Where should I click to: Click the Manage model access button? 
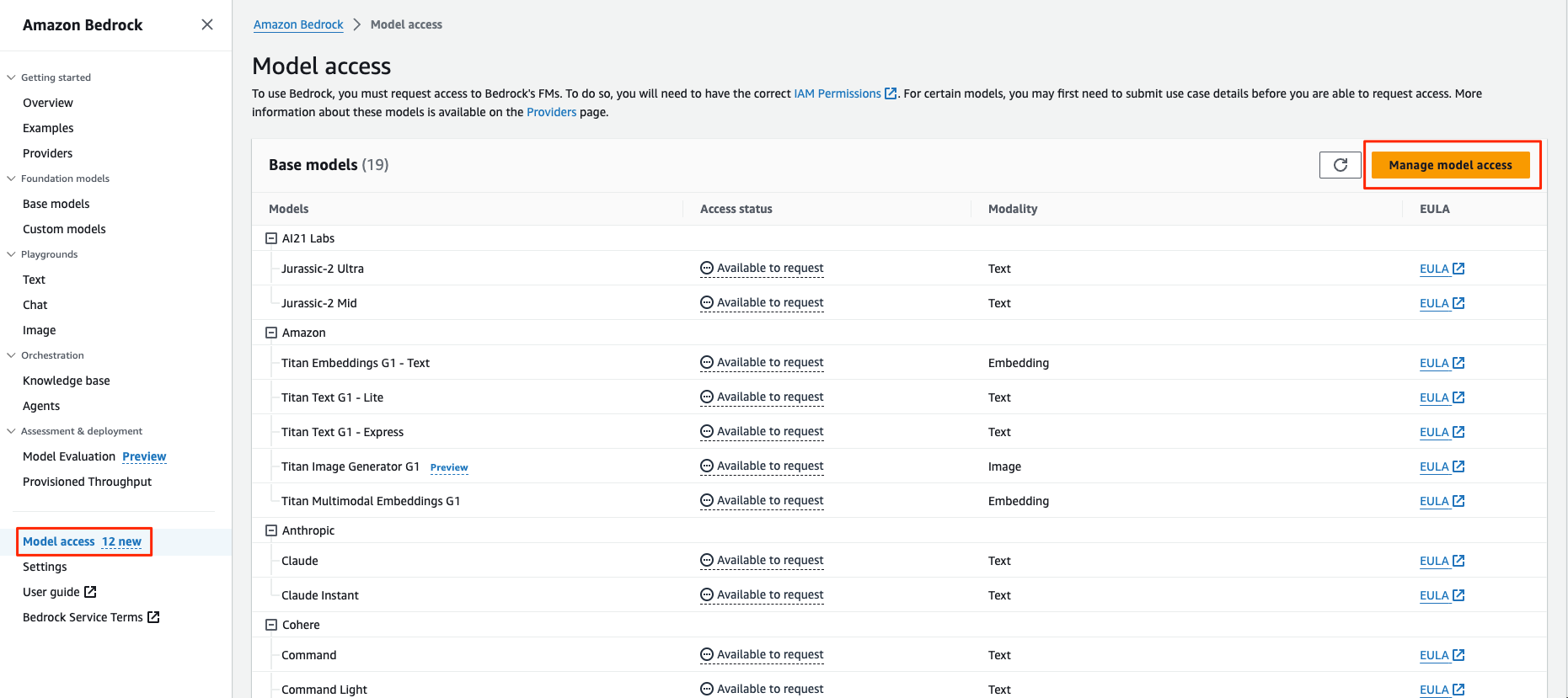[1450, 165]
